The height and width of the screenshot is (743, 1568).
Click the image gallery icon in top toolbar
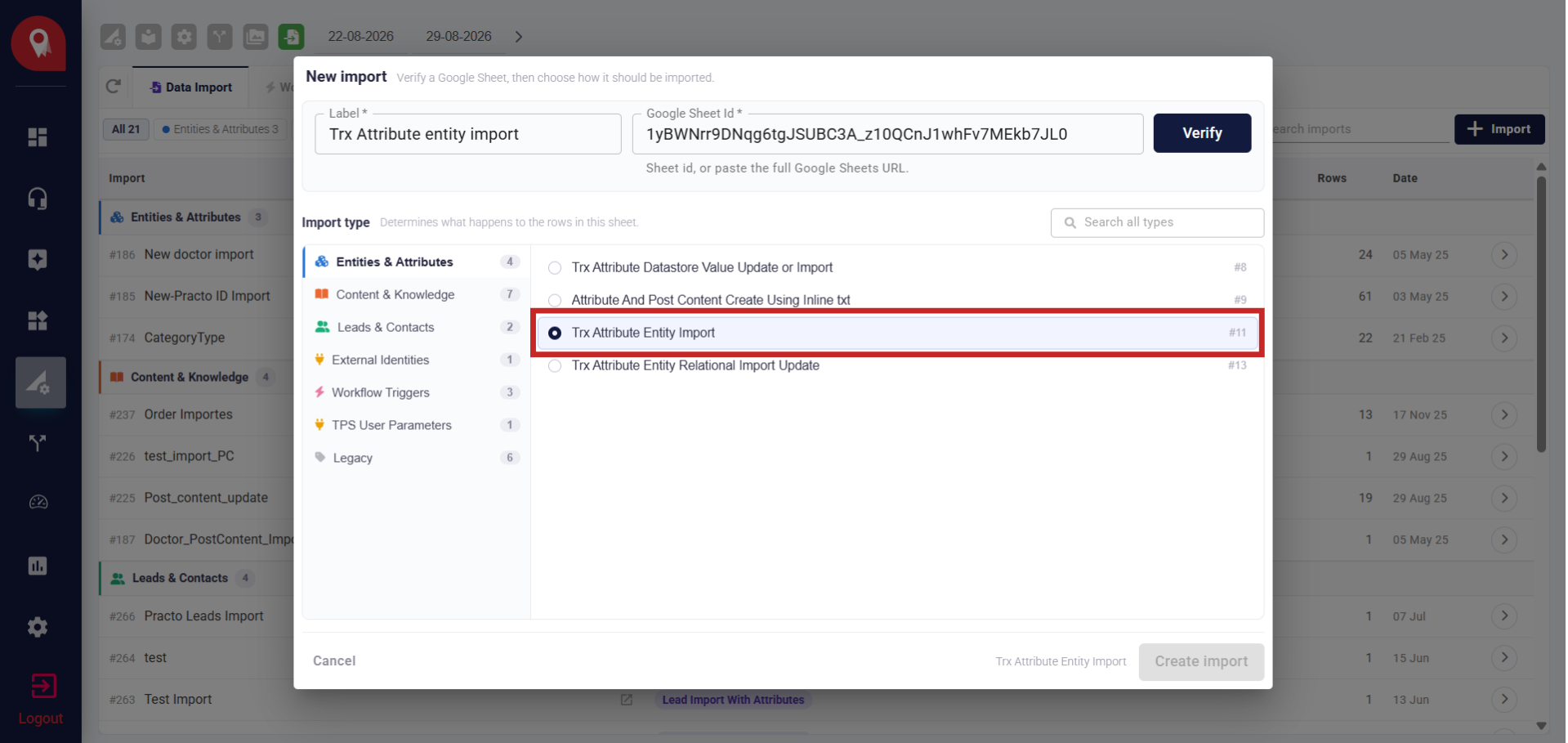click(x=256, y=37)
